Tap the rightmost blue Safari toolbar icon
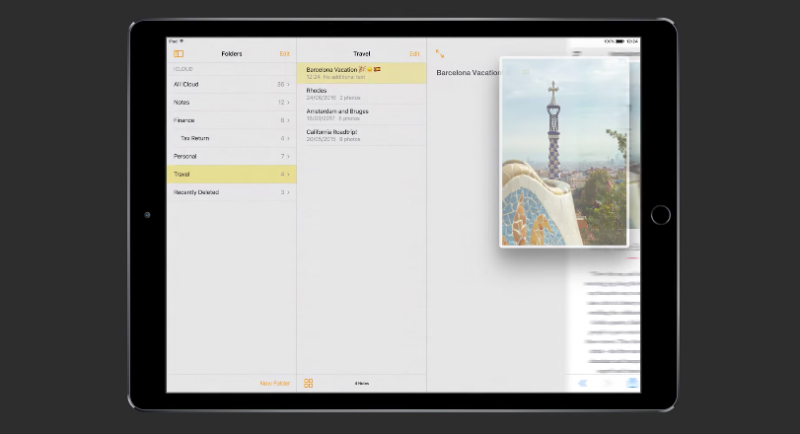This screenshot has height=434, width=800. tap(631, 383)
